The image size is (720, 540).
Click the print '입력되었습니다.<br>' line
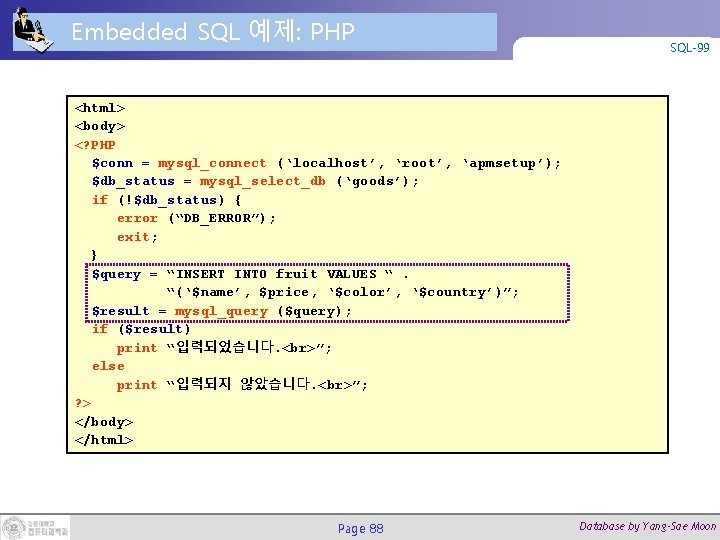(224, 347)
